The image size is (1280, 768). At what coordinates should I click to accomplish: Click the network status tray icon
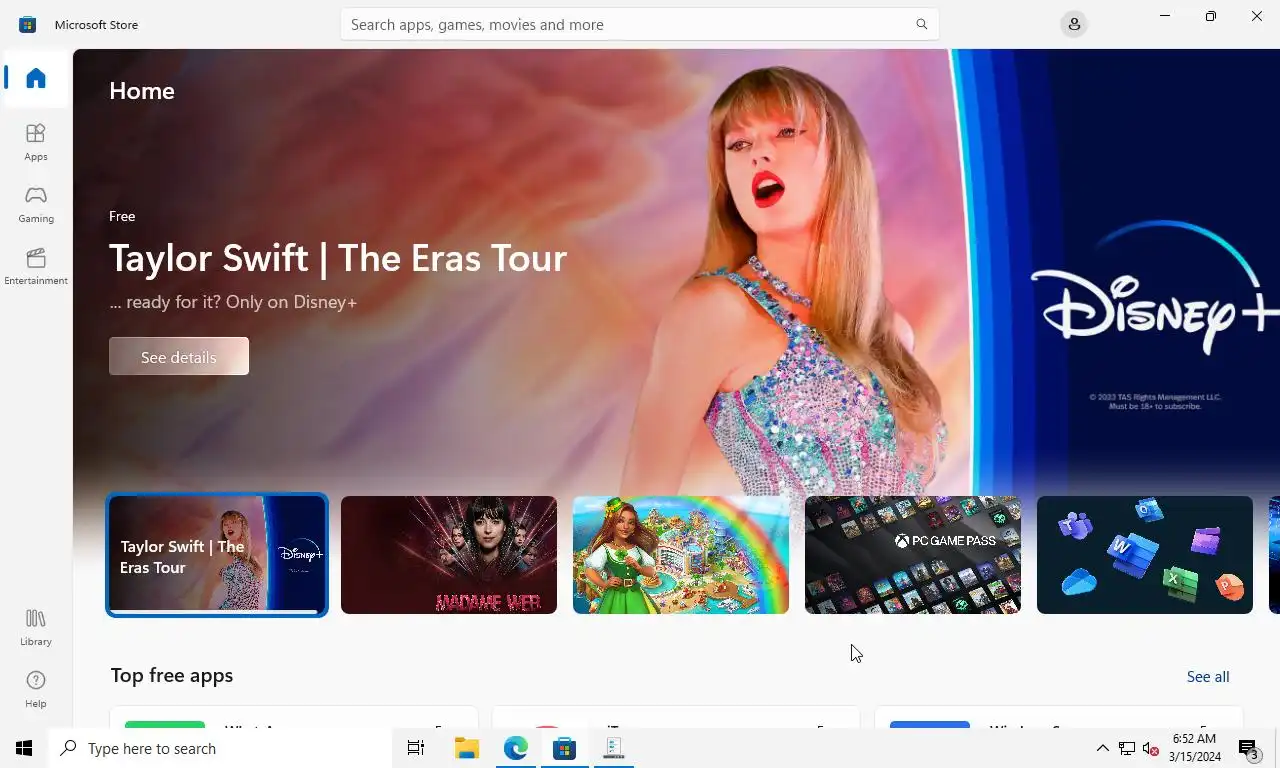pyautogui.click(x=1127, y=748)
